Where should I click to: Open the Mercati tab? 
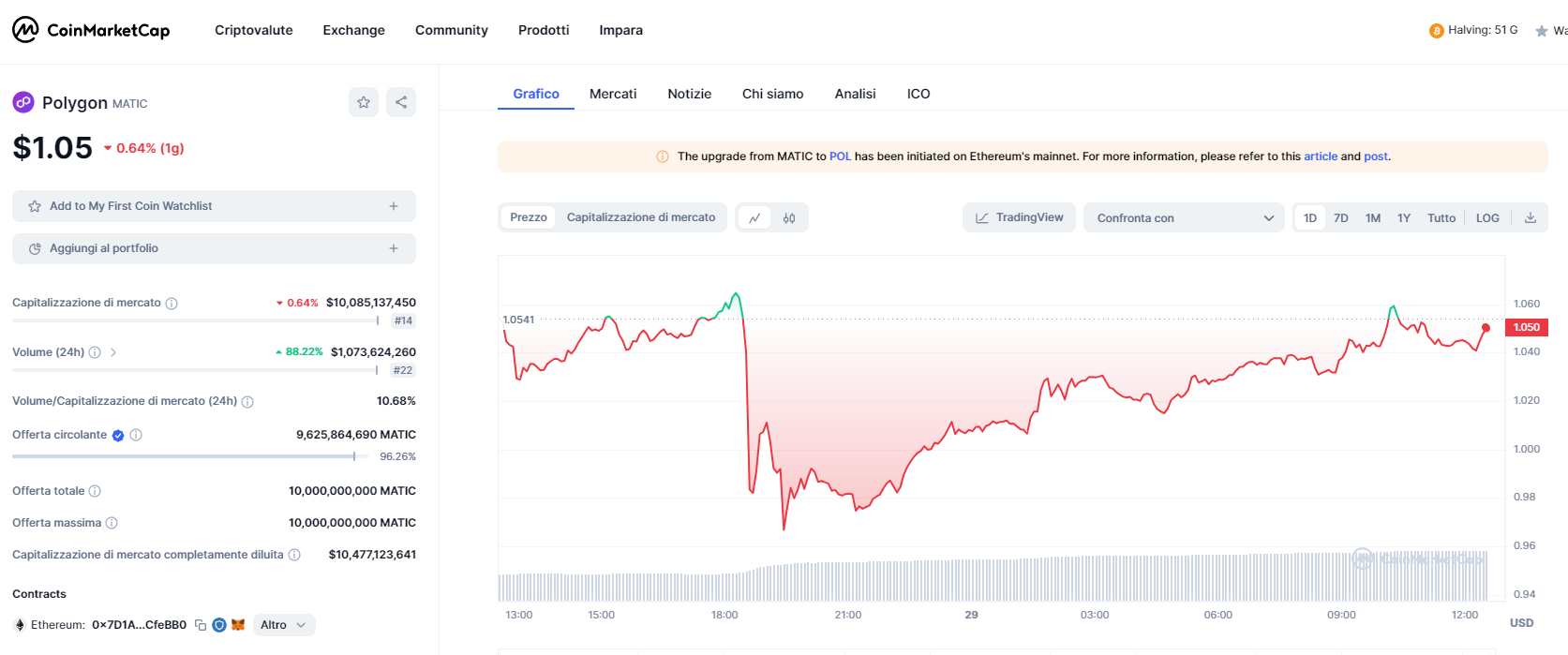click(x=613, y=94)
